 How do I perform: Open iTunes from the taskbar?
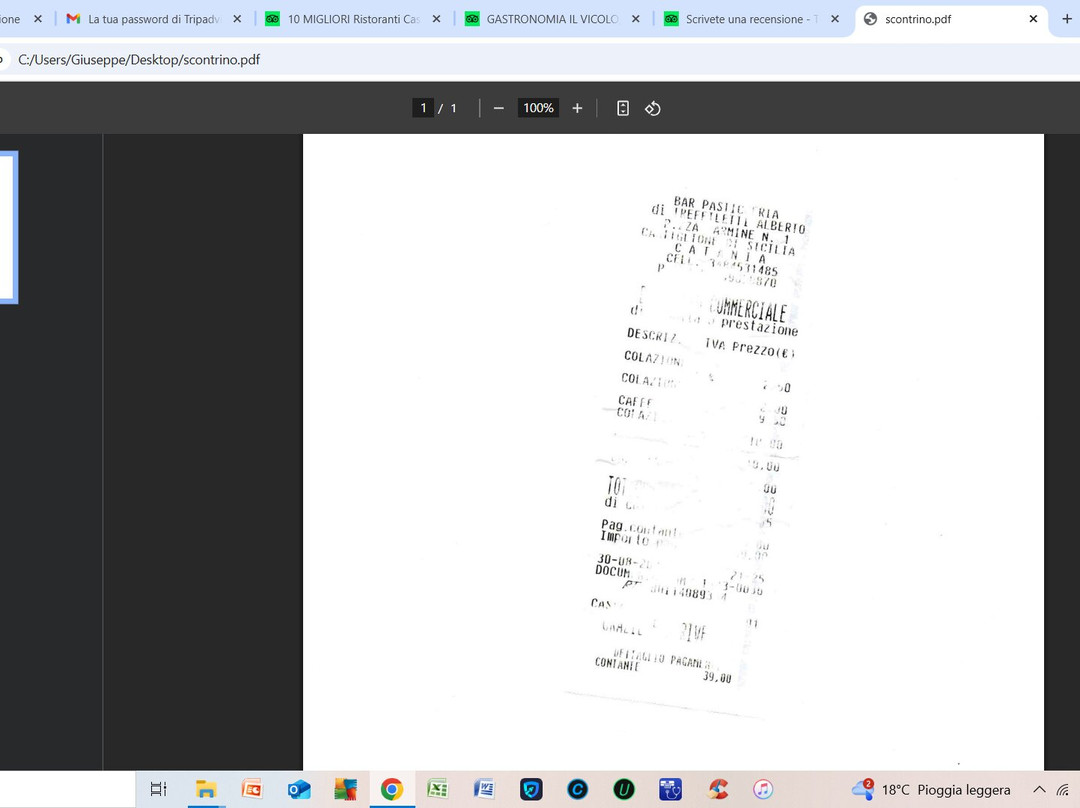[762, 789]
